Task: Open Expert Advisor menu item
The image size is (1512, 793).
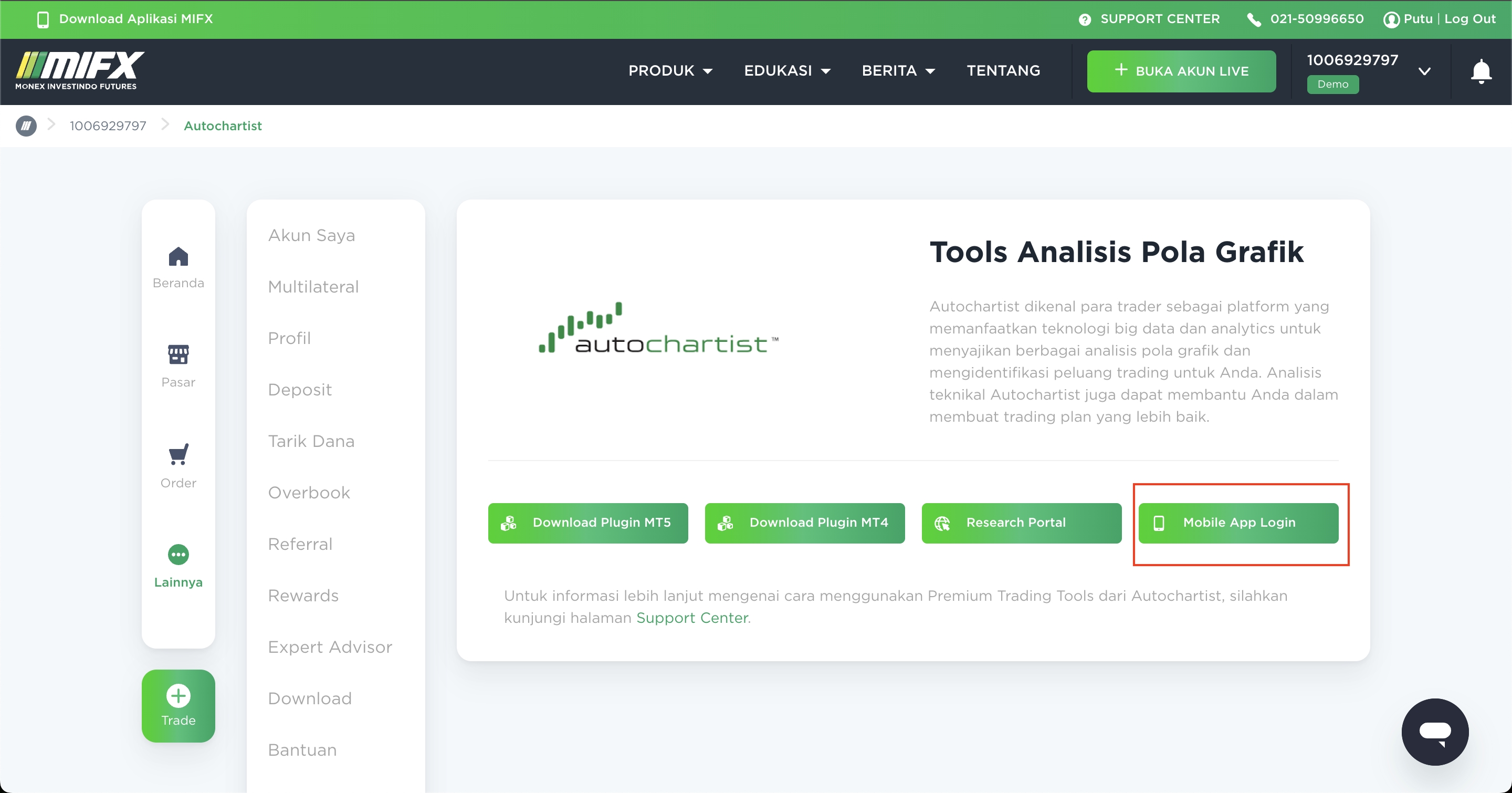Action: tap(330, 647)
